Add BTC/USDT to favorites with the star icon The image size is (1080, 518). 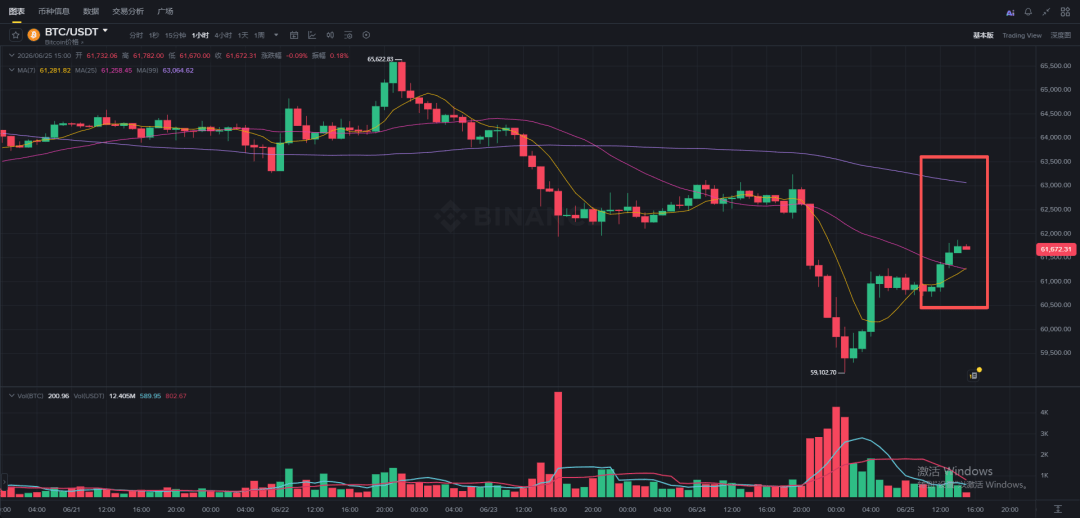(15, 34)
